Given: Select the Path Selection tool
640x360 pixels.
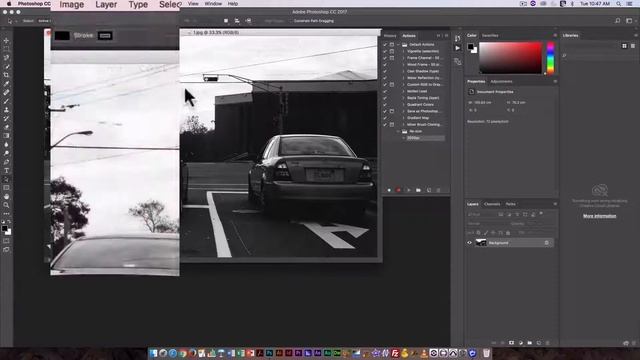Looking at the screenshot, I should [6, 179].
